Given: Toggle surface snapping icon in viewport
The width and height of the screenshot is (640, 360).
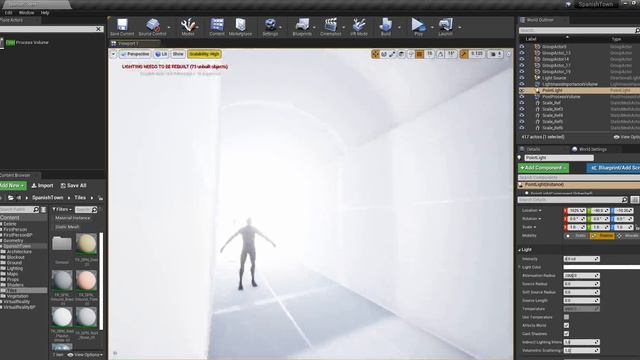Looking at the screenshot, I should coord(411,54).
